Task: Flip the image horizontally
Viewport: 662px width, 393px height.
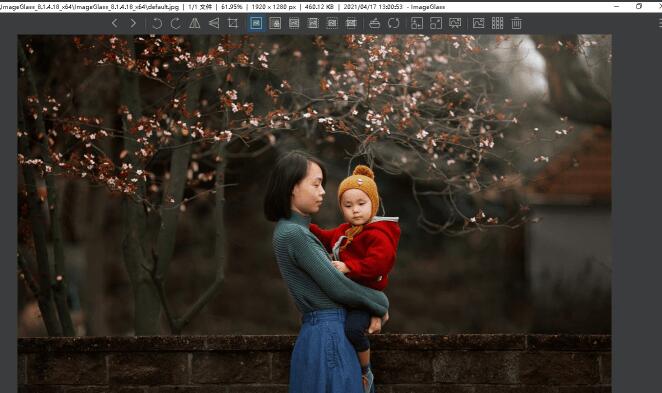Action: click(x=195, y=23)
